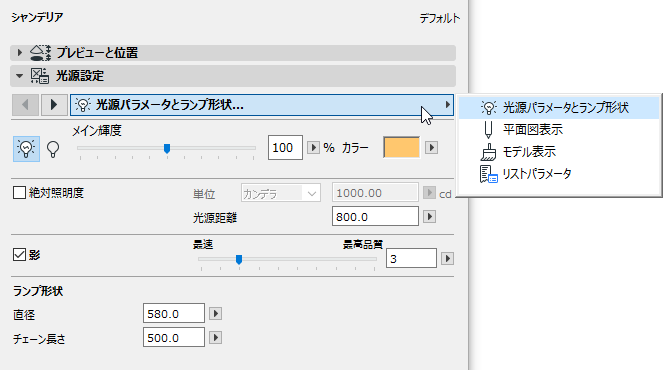Open the カンデラ unit dropdown

[x=281, y=194]
